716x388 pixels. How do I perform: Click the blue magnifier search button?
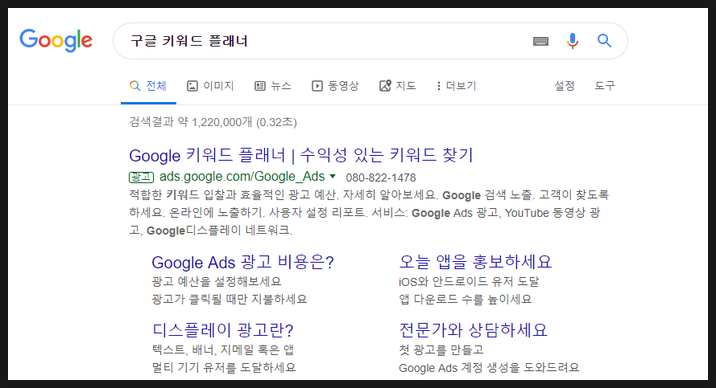point(604,41)
